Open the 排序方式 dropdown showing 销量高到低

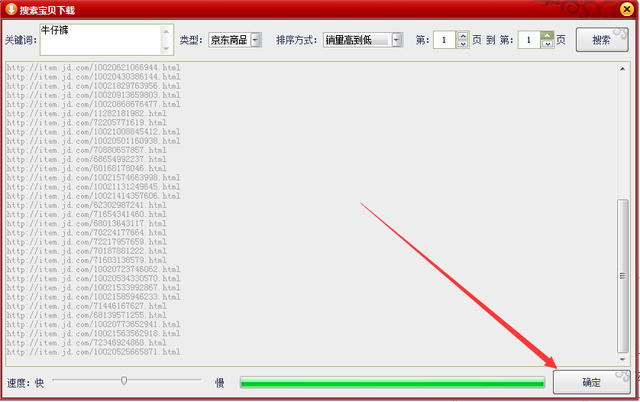click(x=363, y=40)
